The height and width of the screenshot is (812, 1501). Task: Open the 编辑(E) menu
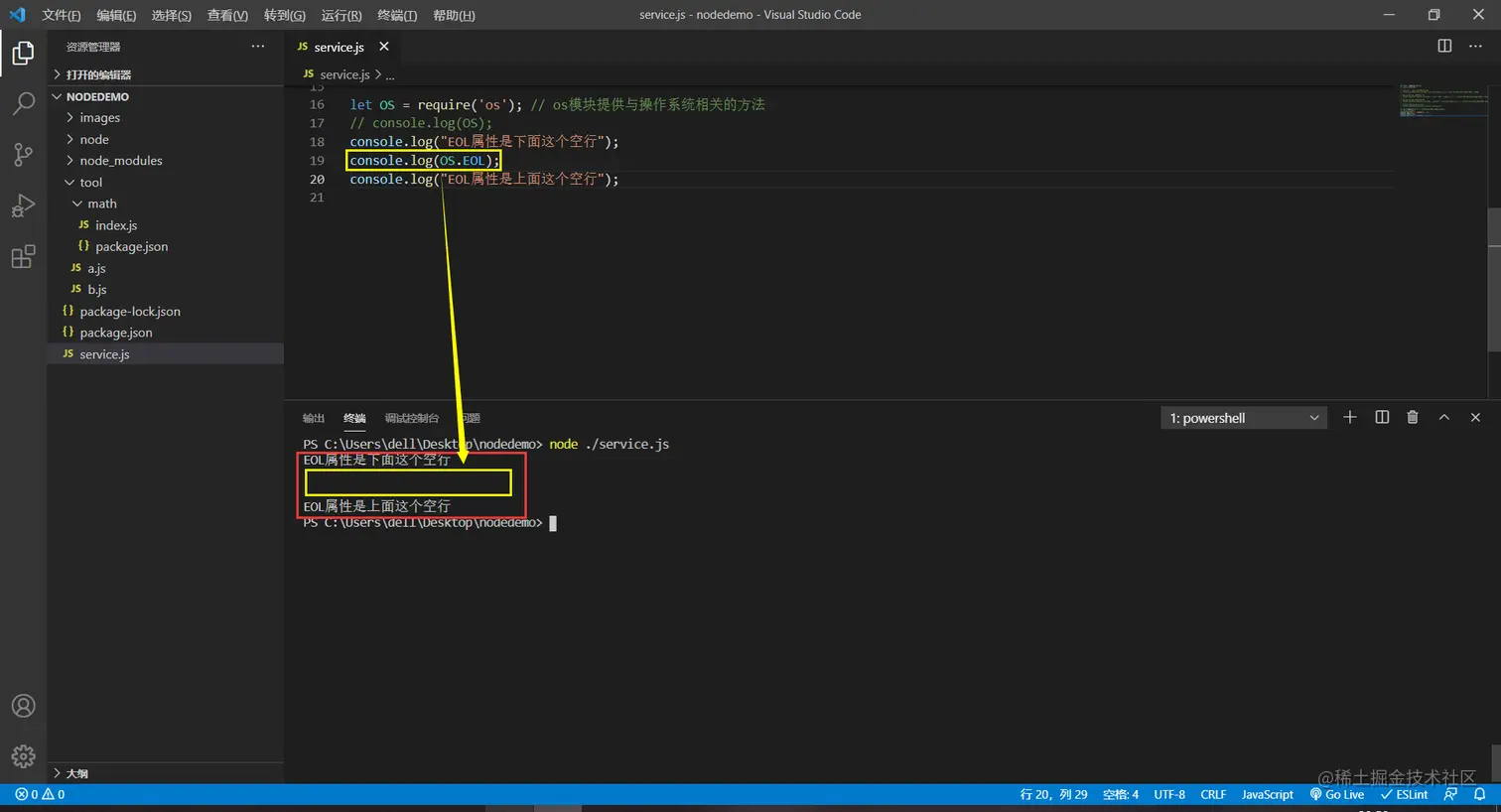116,15
